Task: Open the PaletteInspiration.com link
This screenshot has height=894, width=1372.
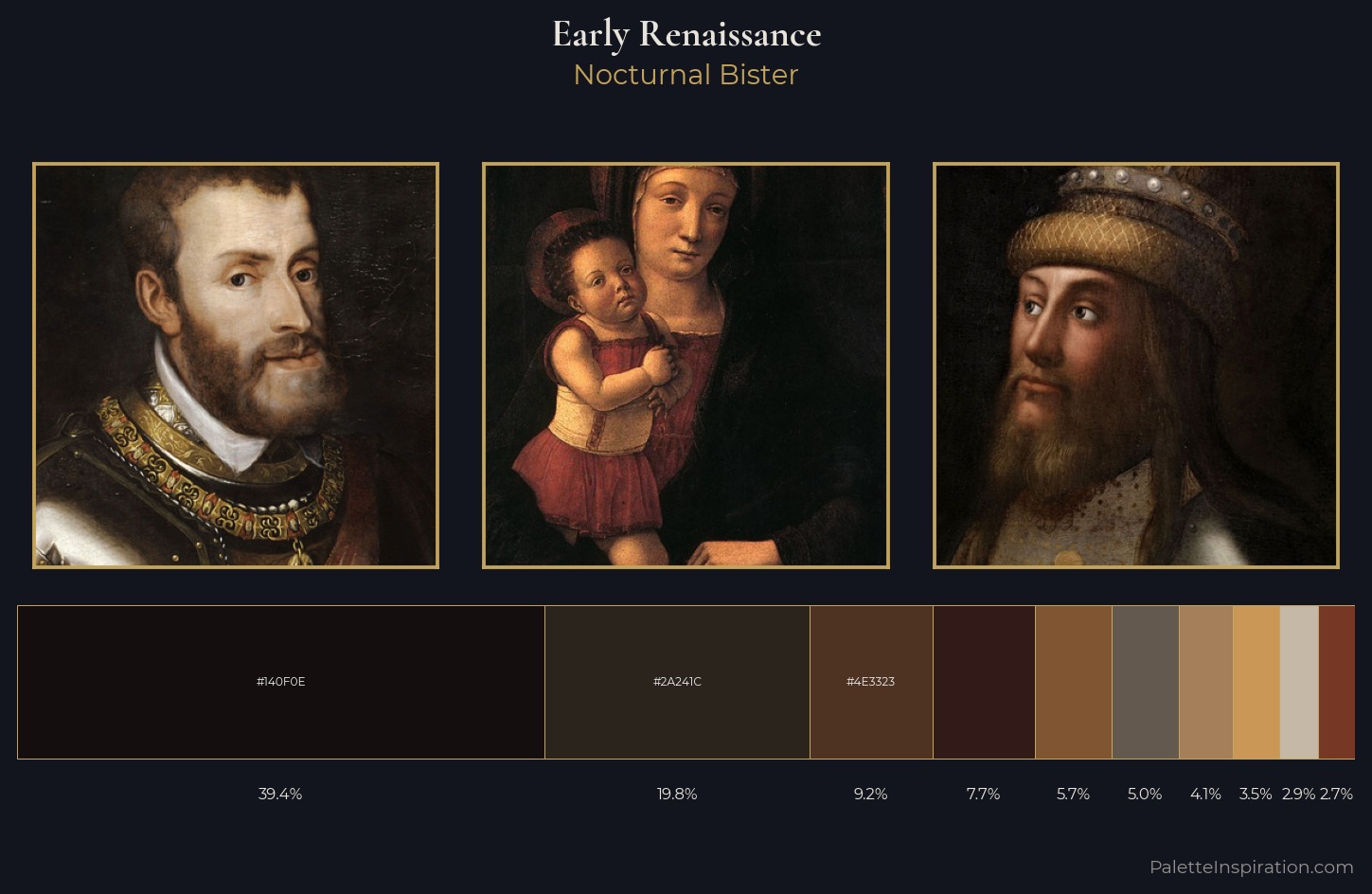Action: [1252, 867]
